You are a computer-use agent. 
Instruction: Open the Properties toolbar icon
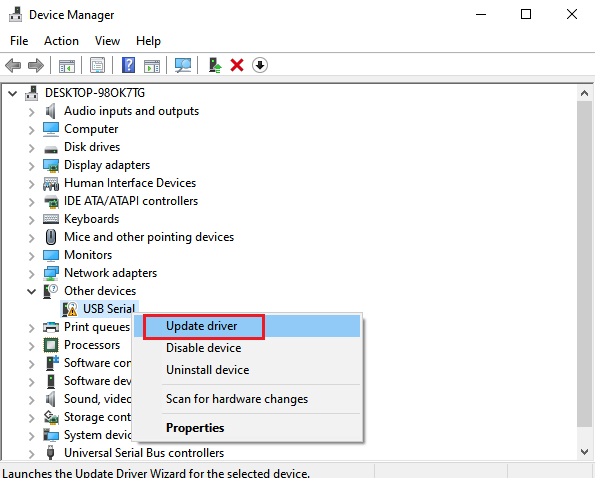[98, 65]
